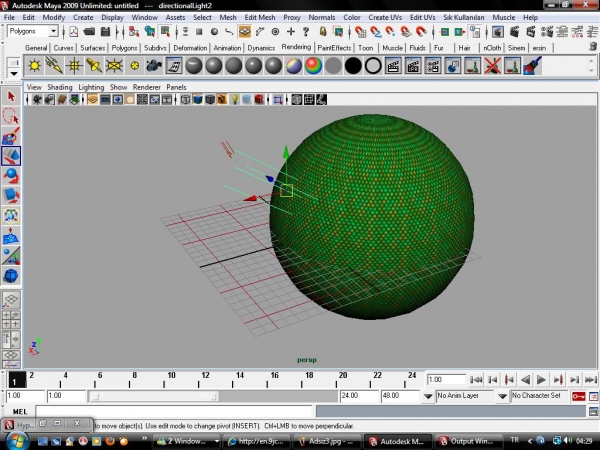Activate the Rotate tool
This screenshot has width=600, height=450.
11,176
